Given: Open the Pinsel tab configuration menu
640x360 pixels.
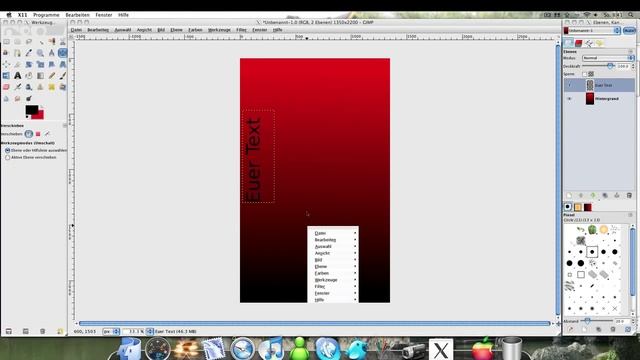Looking at the screenshot, I should (x=631, y=215).
